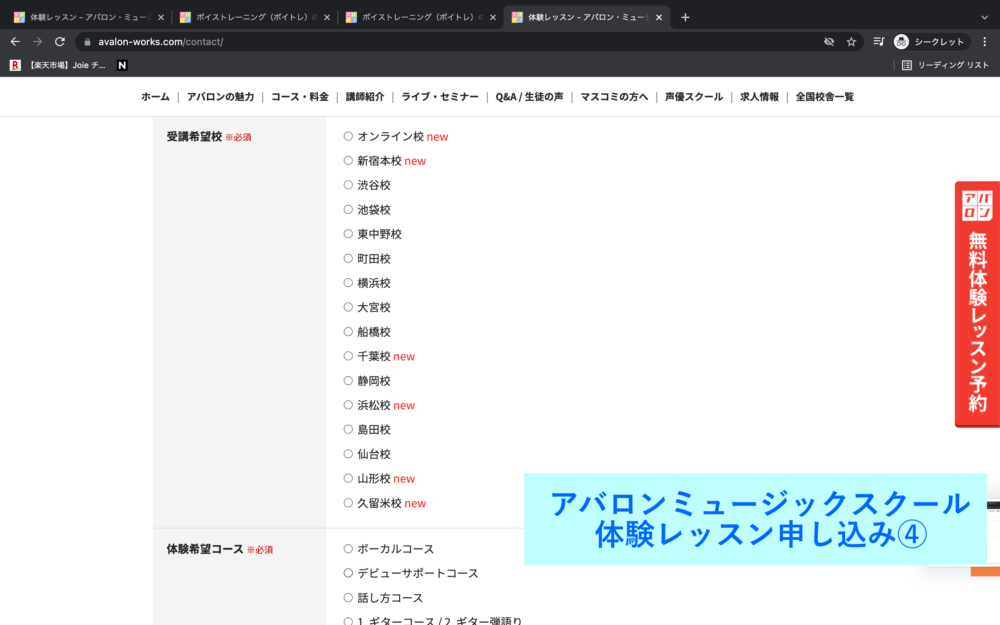This screenshot has height=625, width=1000.
Task: Click the 体験希望コース field label
Action: pos(205,549)
